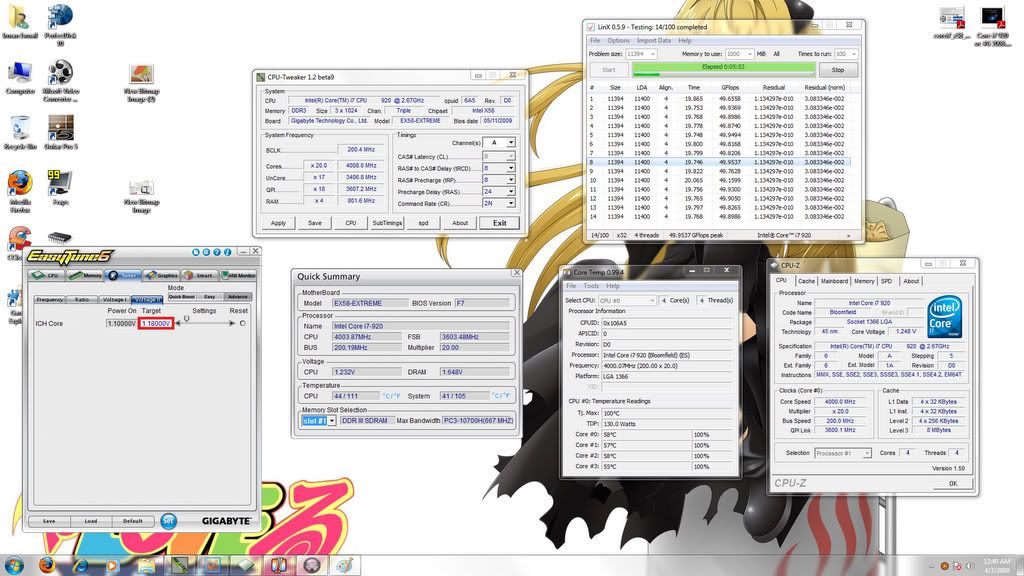
Task: Click the Mozilla Firefox desktop icon
Action: [19, 184]
